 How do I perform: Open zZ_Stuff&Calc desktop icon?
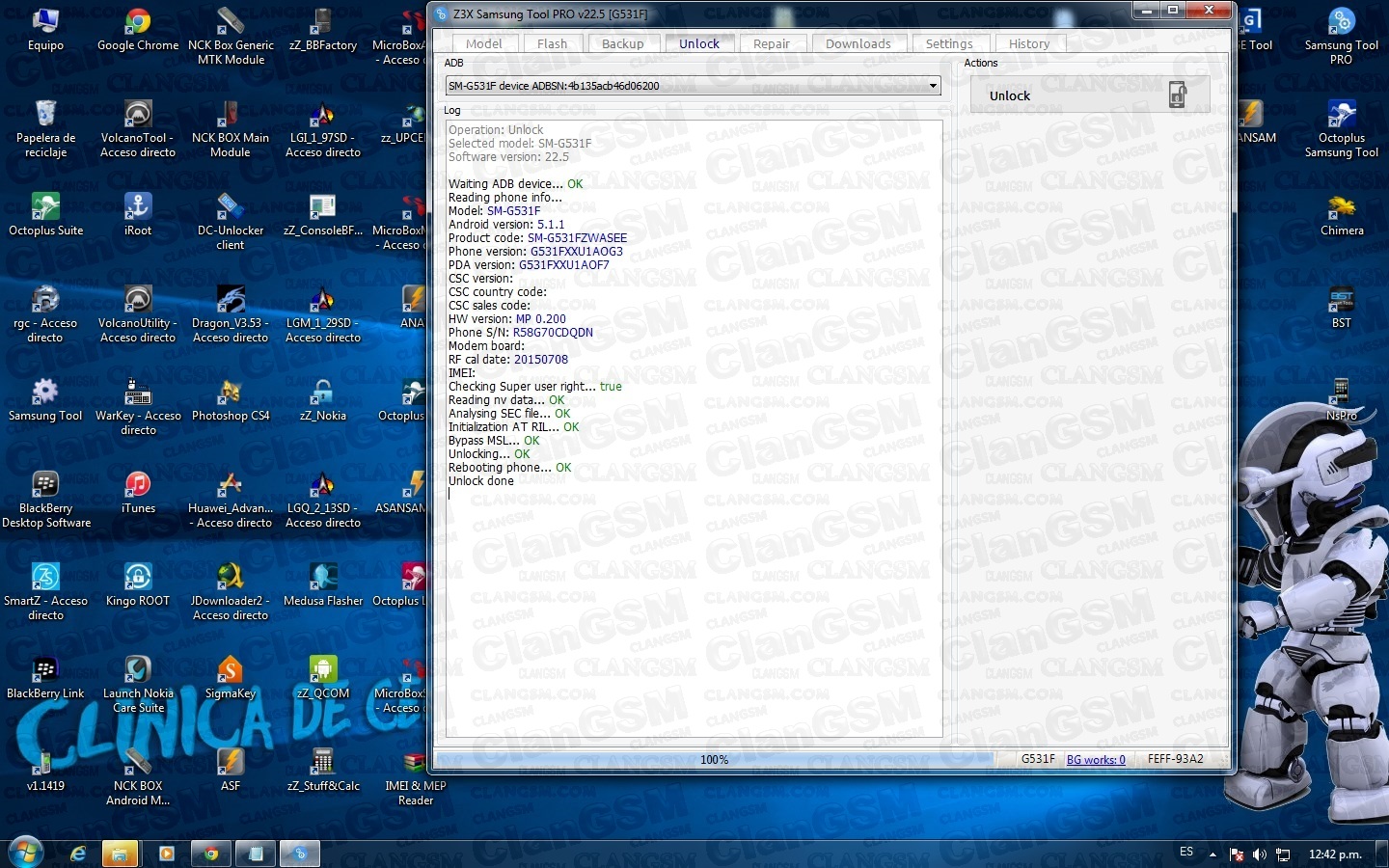tap(323, 771)
